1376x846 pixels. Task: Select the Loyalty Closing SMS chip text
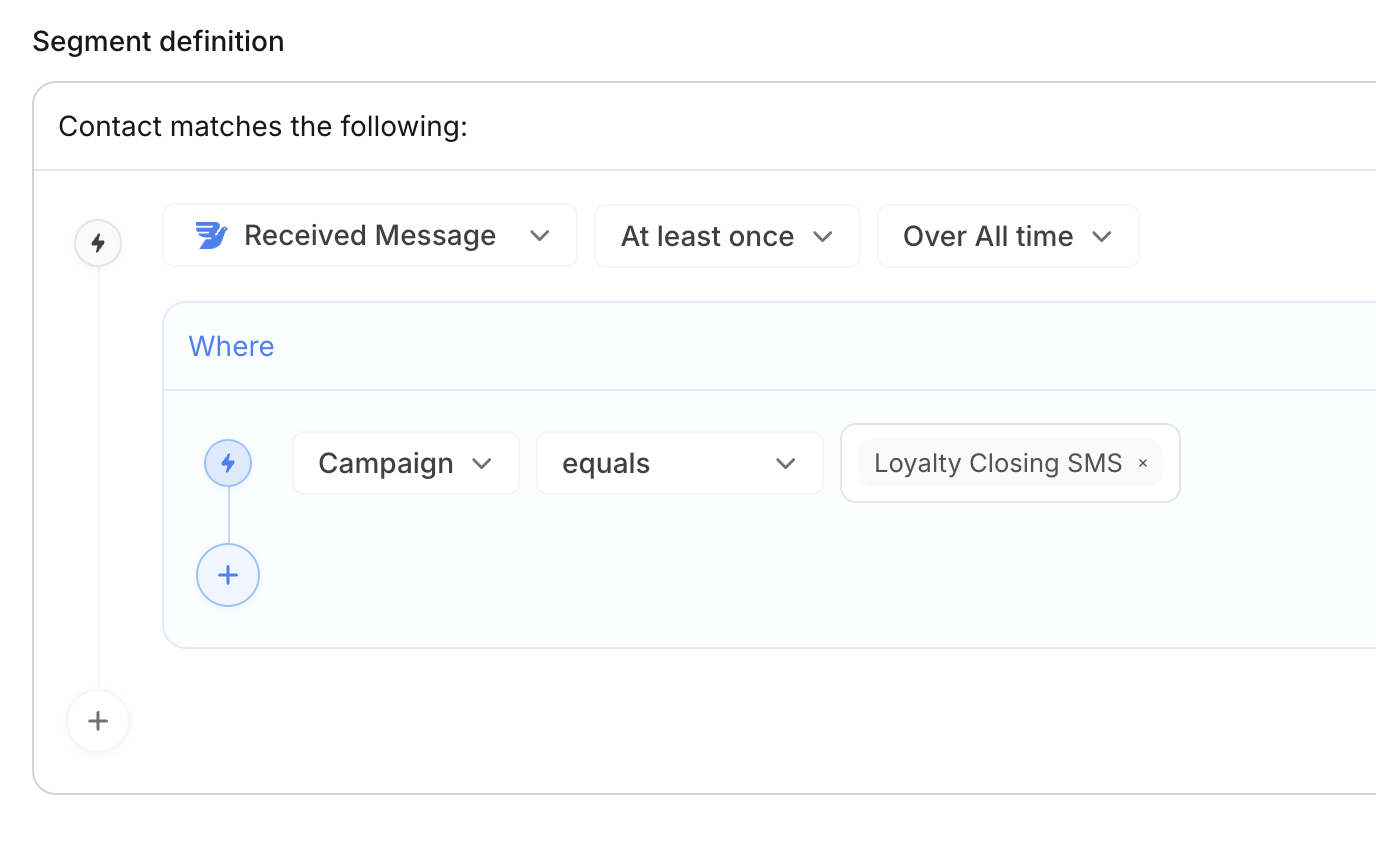click(x=997, y=463)
